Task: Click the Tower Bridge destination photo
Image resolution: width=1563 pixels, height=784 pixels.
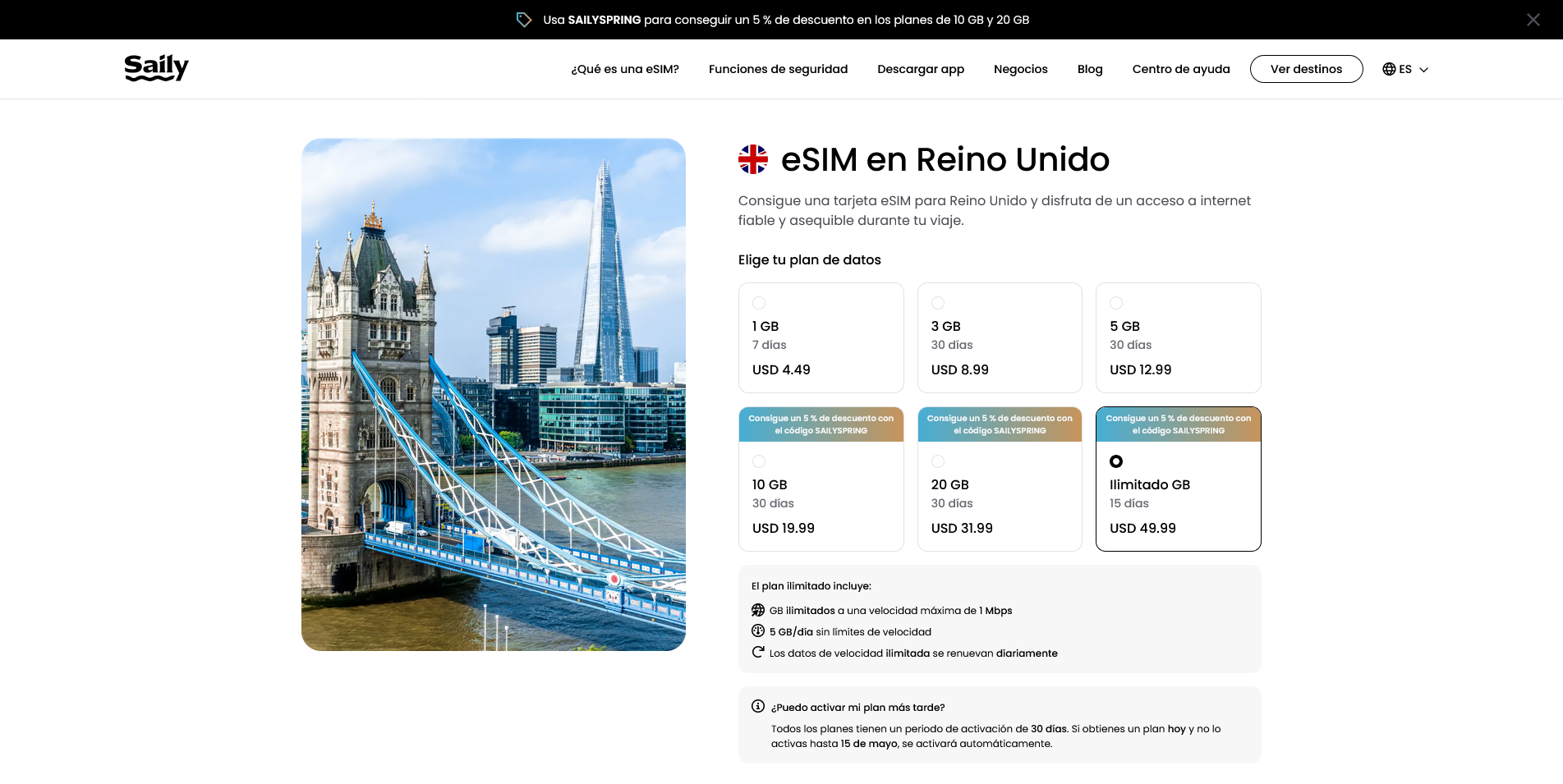Action: [493, 394]
